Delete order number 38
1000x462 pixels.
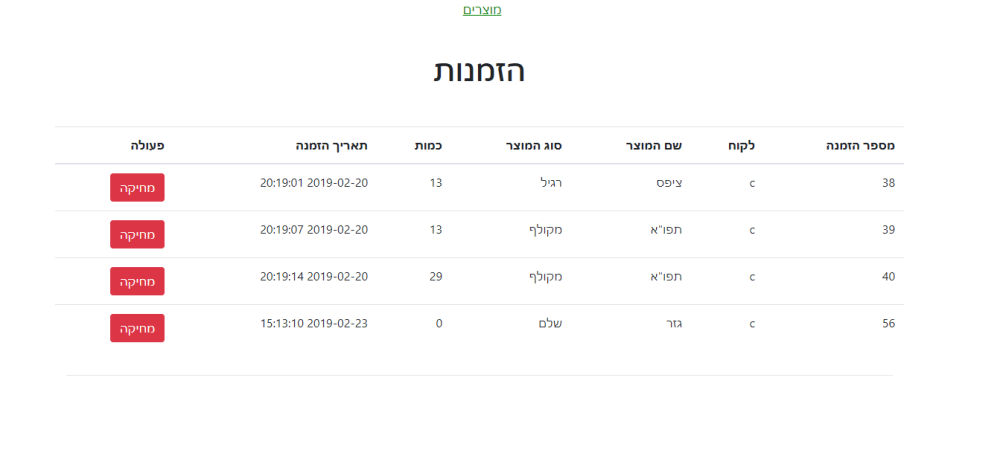point(137,187)
